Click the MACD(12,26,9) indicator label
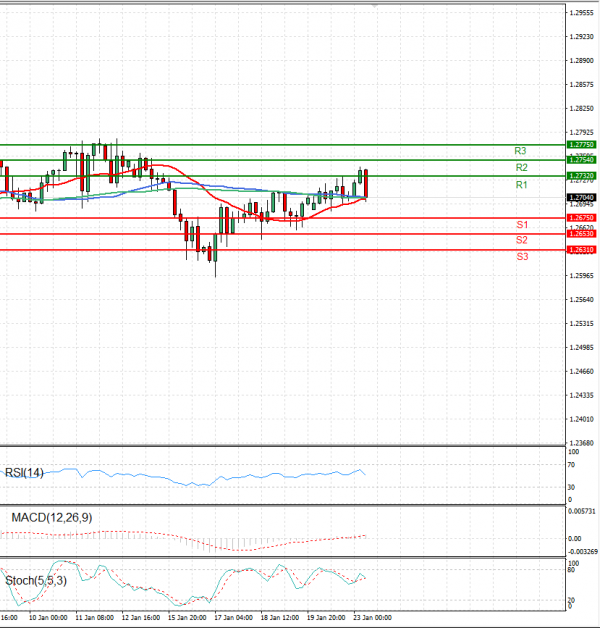The height and width of the screenshot is (628, 600). click(52, 518)
